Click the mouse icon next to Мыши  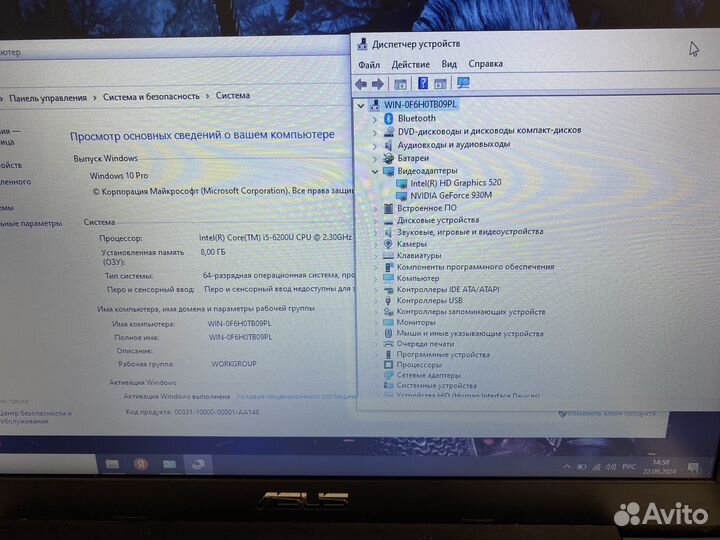388,333
